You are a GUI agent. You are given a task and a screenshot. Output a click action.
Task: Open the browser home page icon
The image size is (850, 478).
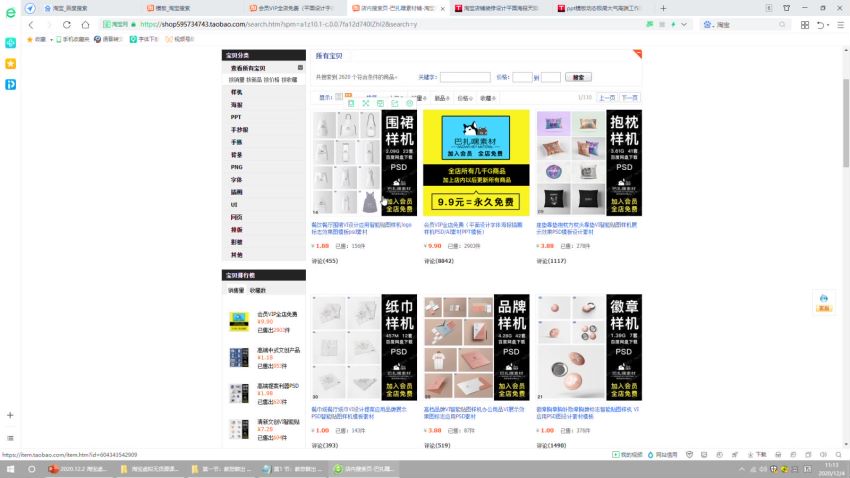point(85,24)
